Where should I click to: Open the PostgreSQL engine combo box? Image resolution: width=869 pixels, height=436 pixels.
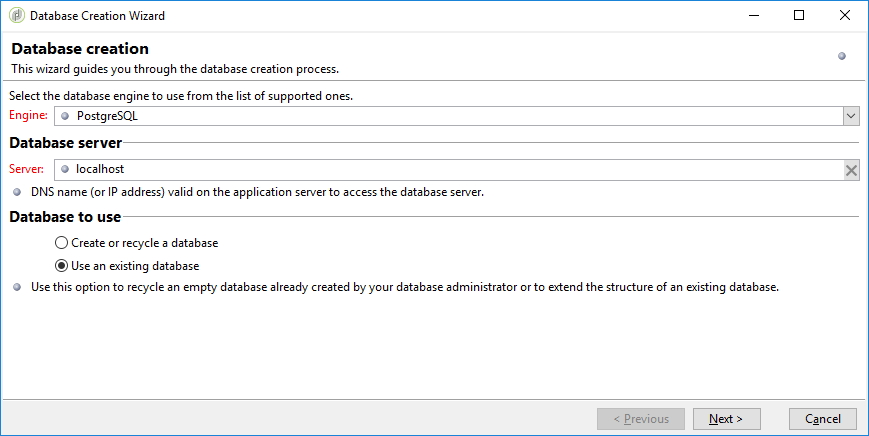click(x=450, y=116)
